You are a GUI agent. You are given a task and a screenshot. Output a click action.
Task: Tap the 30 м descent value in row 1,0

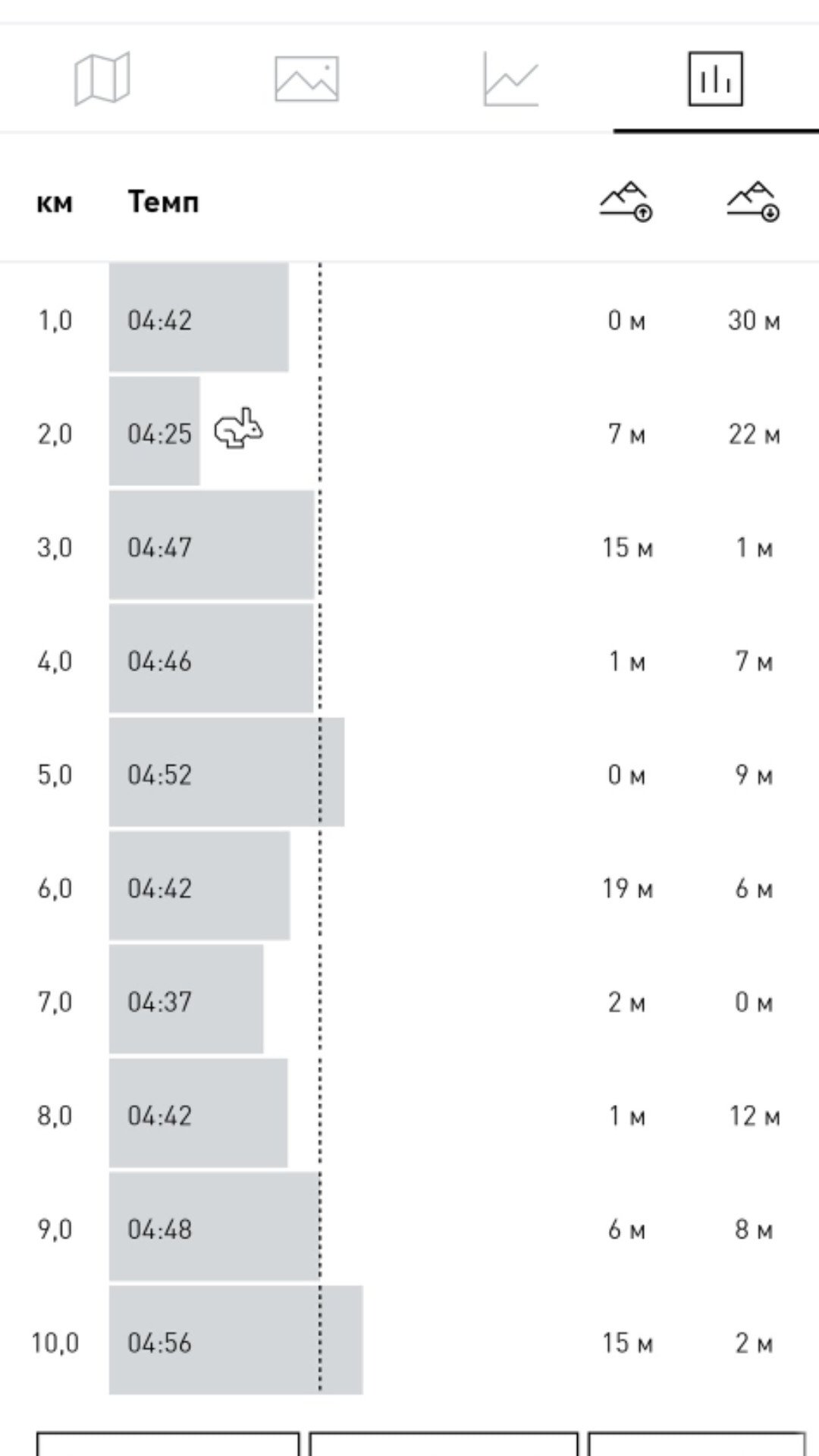click(x=754, y=320)
